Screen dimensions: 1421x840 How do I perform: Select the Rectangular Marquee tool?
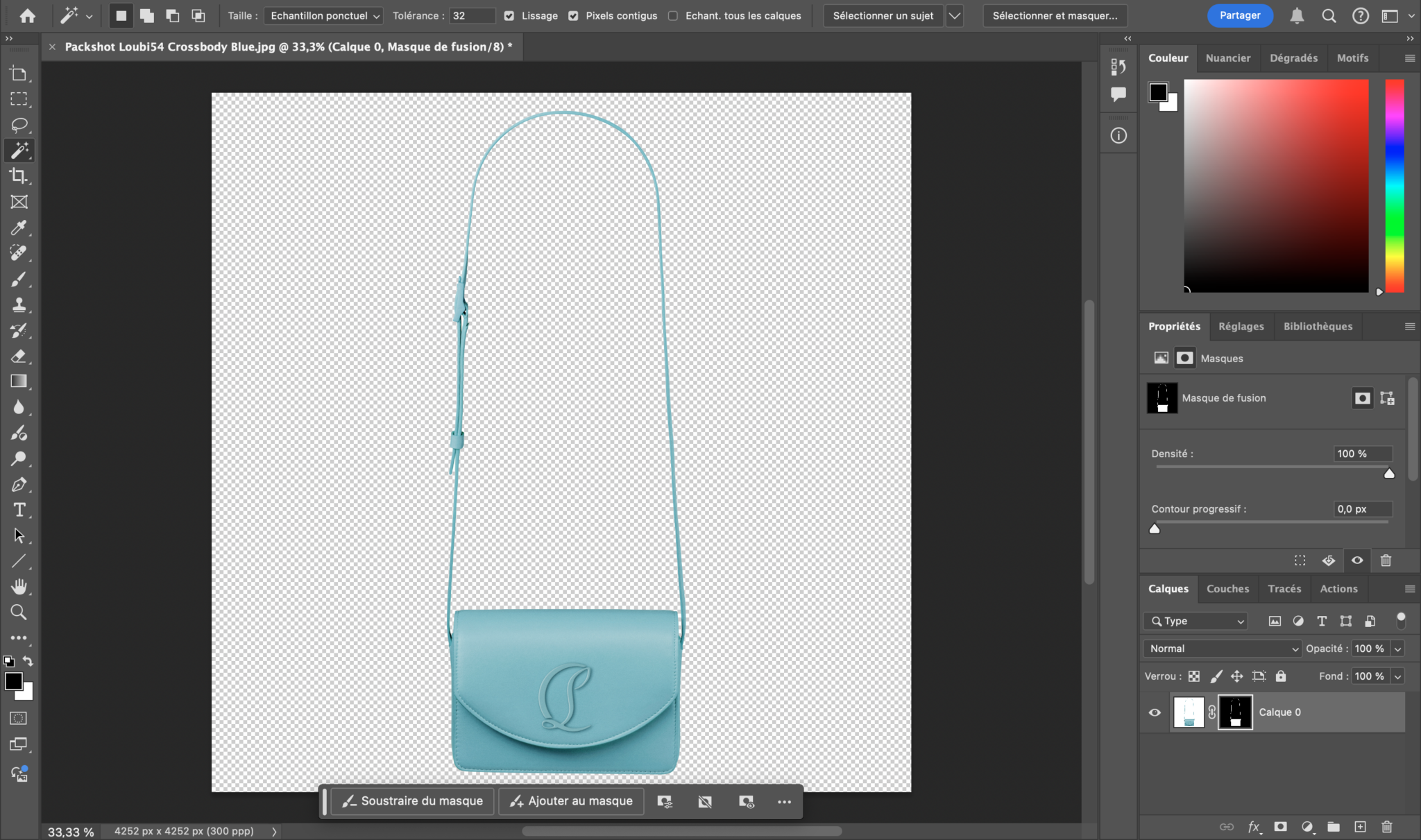[19, 99]
